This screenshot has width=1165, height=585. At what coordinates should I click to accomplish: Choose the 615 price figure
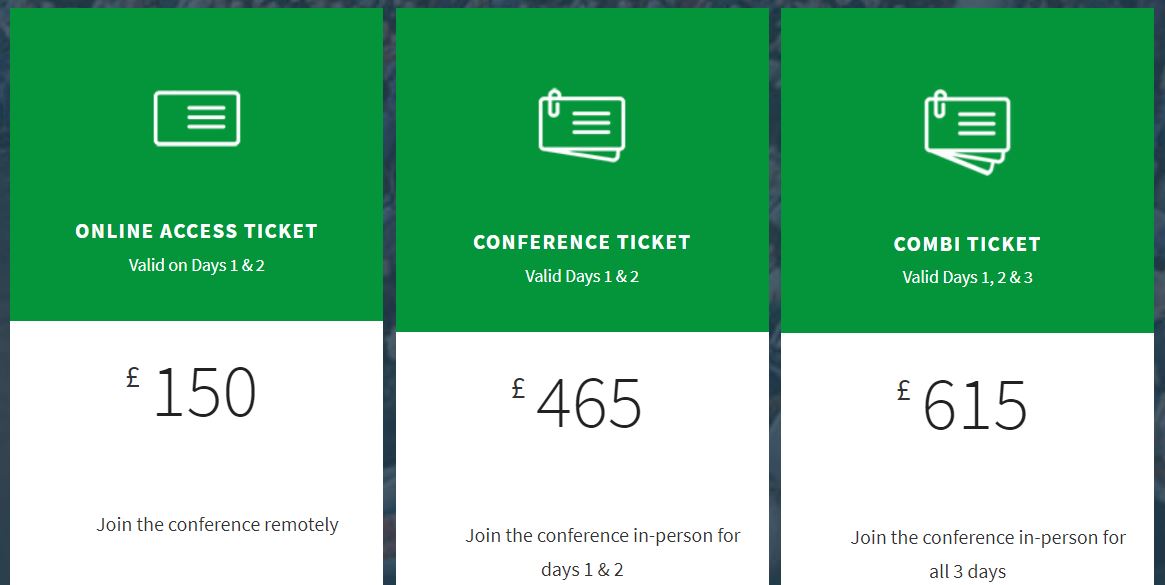point(975,406)
